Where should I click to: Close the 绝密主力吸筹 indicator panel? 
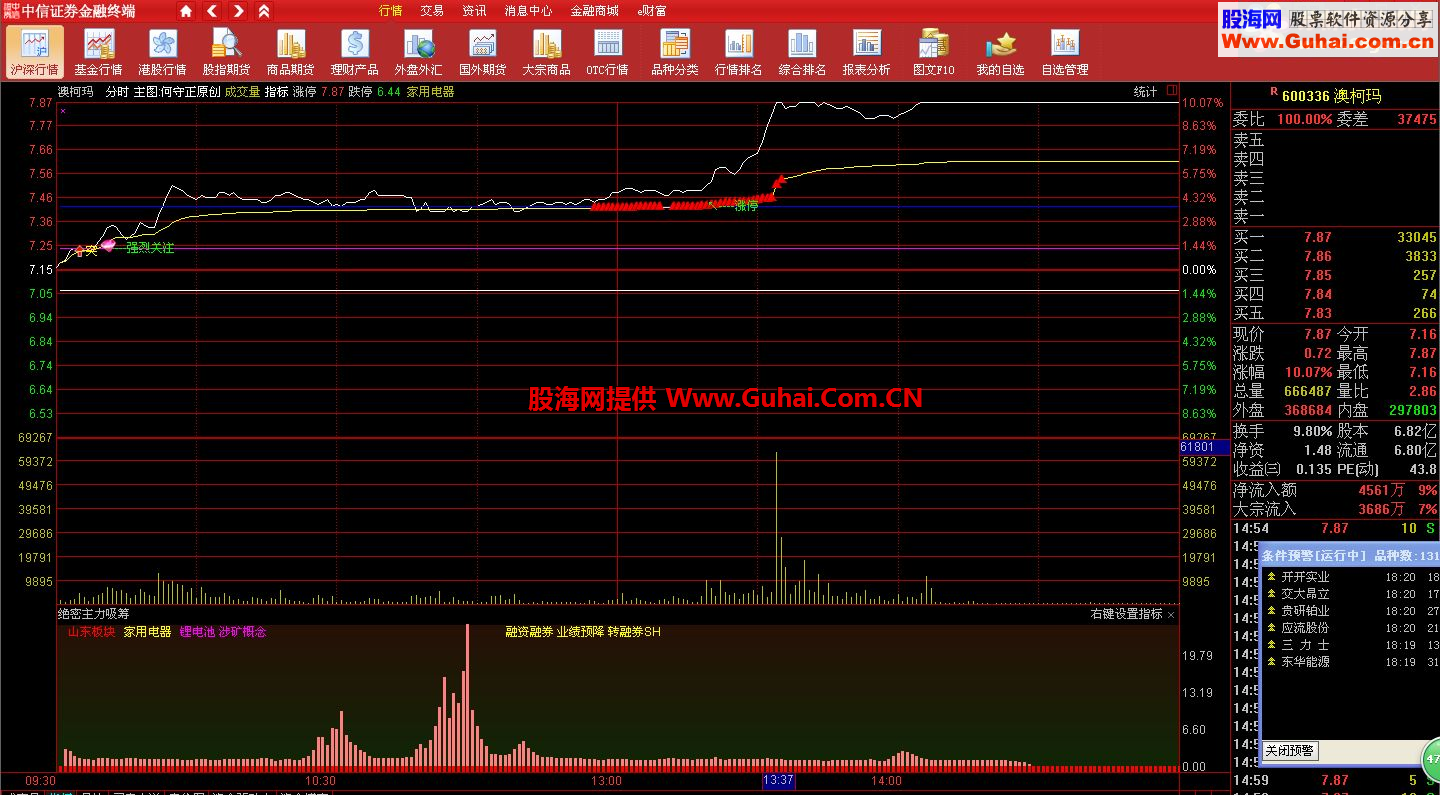coord(1171,615)
